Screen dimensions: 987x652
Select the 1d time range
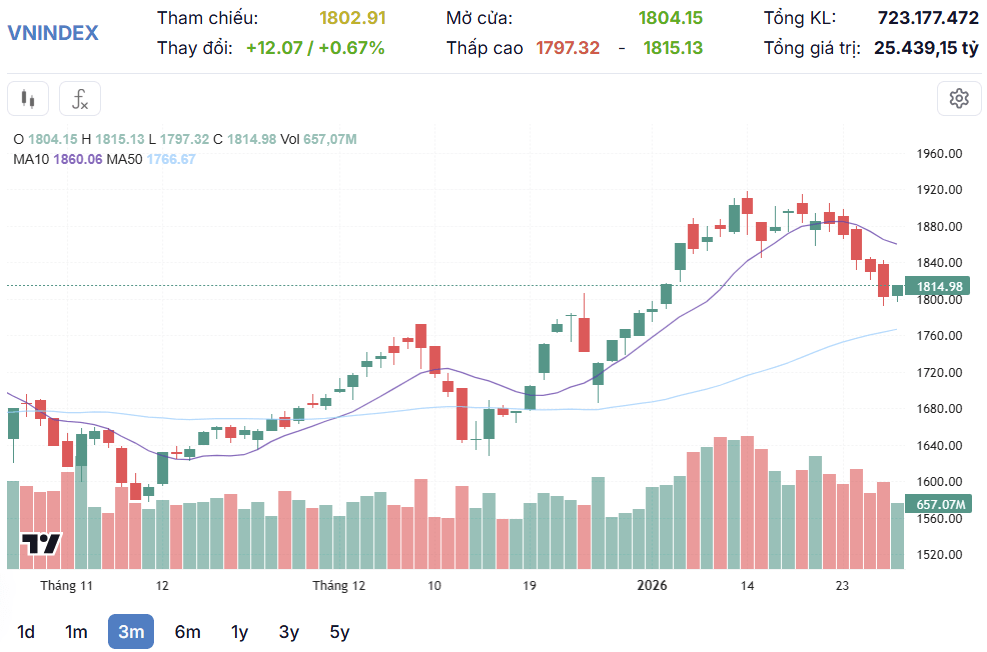pos(26,631)
